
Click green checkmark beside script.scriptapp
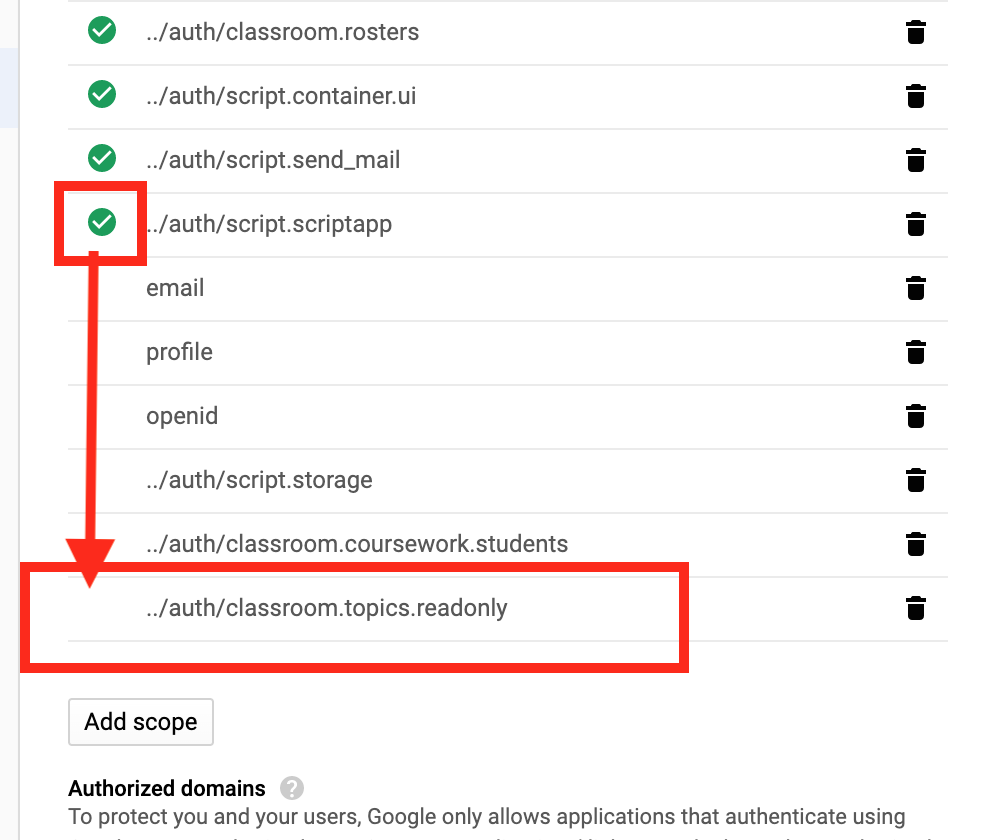102,222
